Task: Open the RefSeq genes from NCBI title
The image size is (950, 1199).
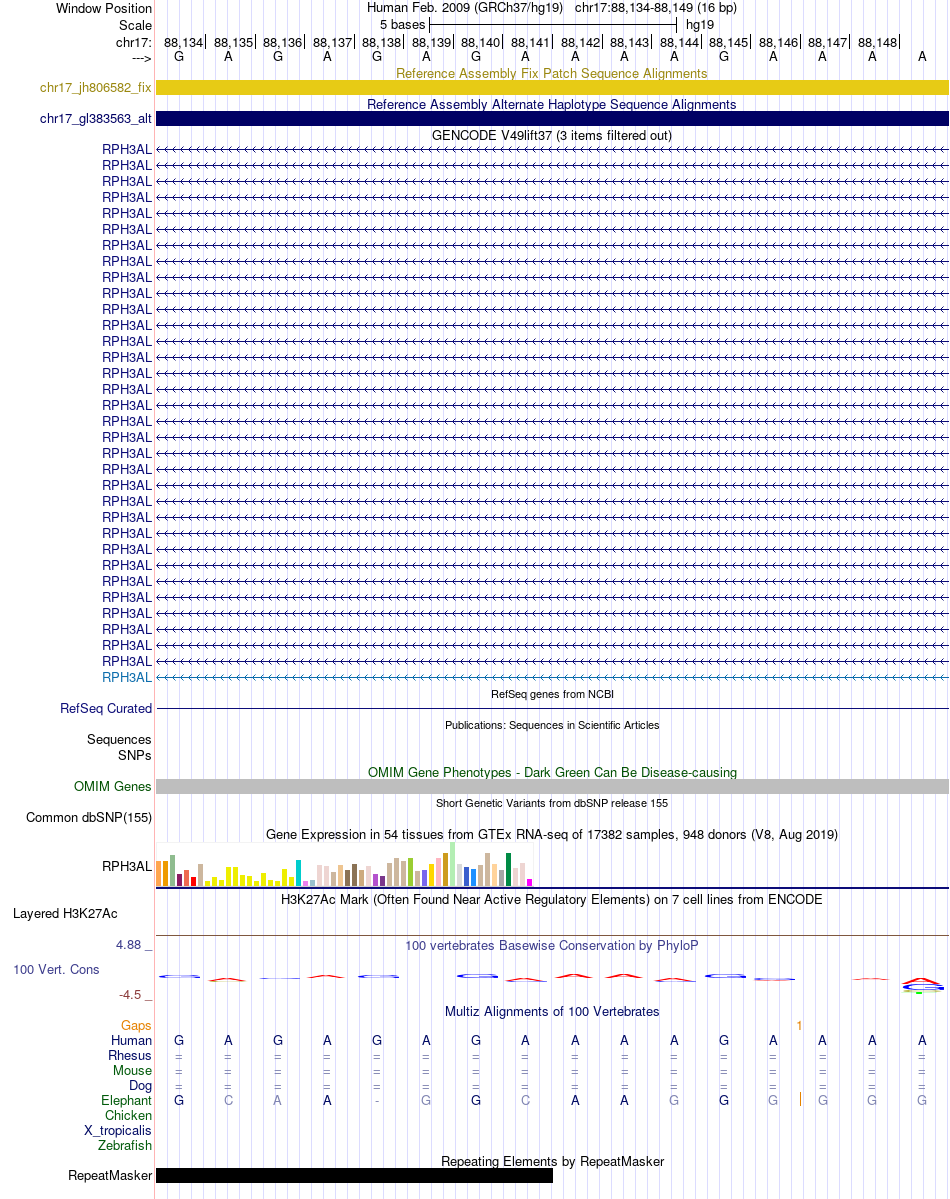Action: coord(551,694)
